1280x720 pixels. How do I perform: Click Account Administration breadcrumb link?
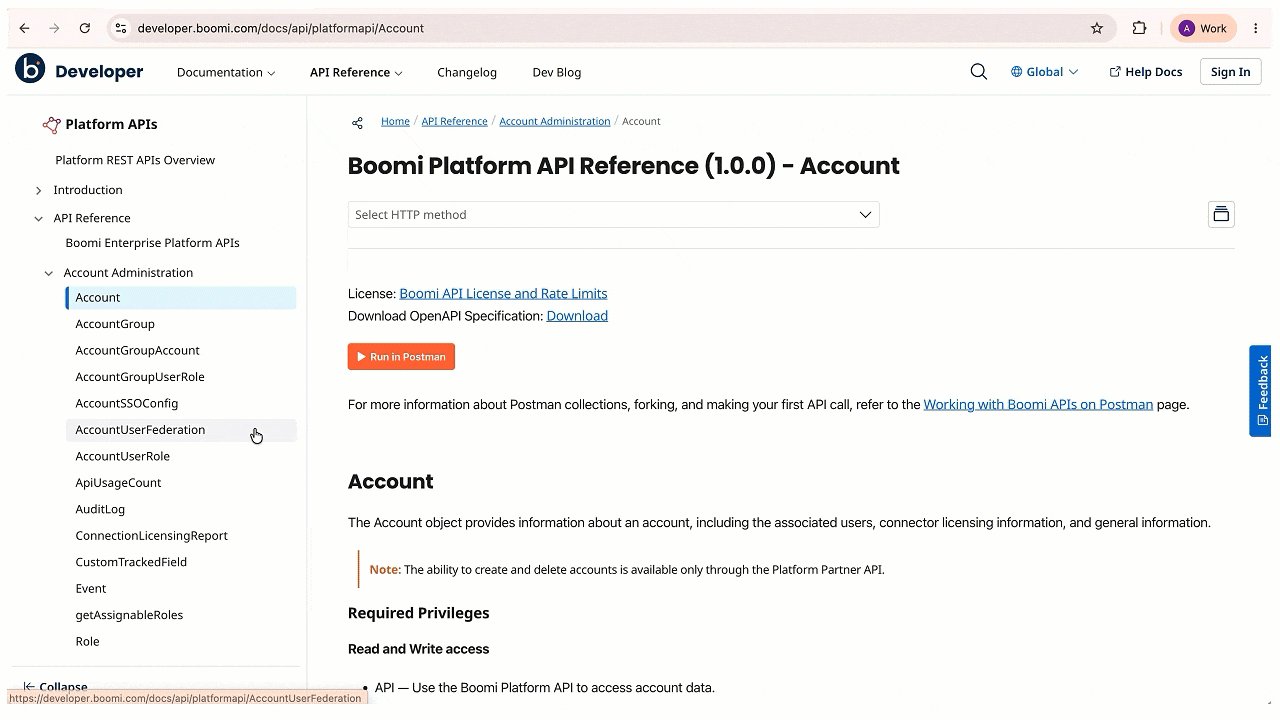point(554,121)
